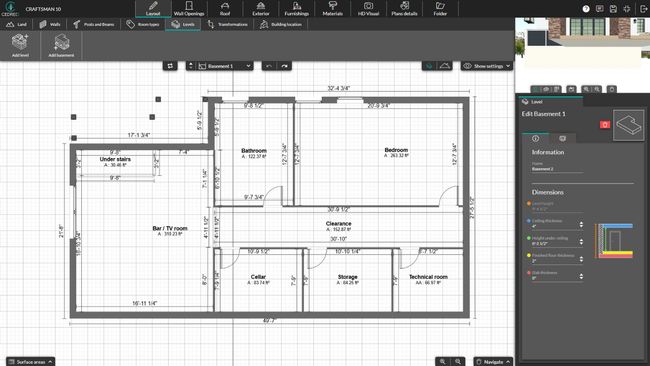The width and height of the screenshot is (650, 366).
Task: Open the Layout tab
Action: coord(153,9)
